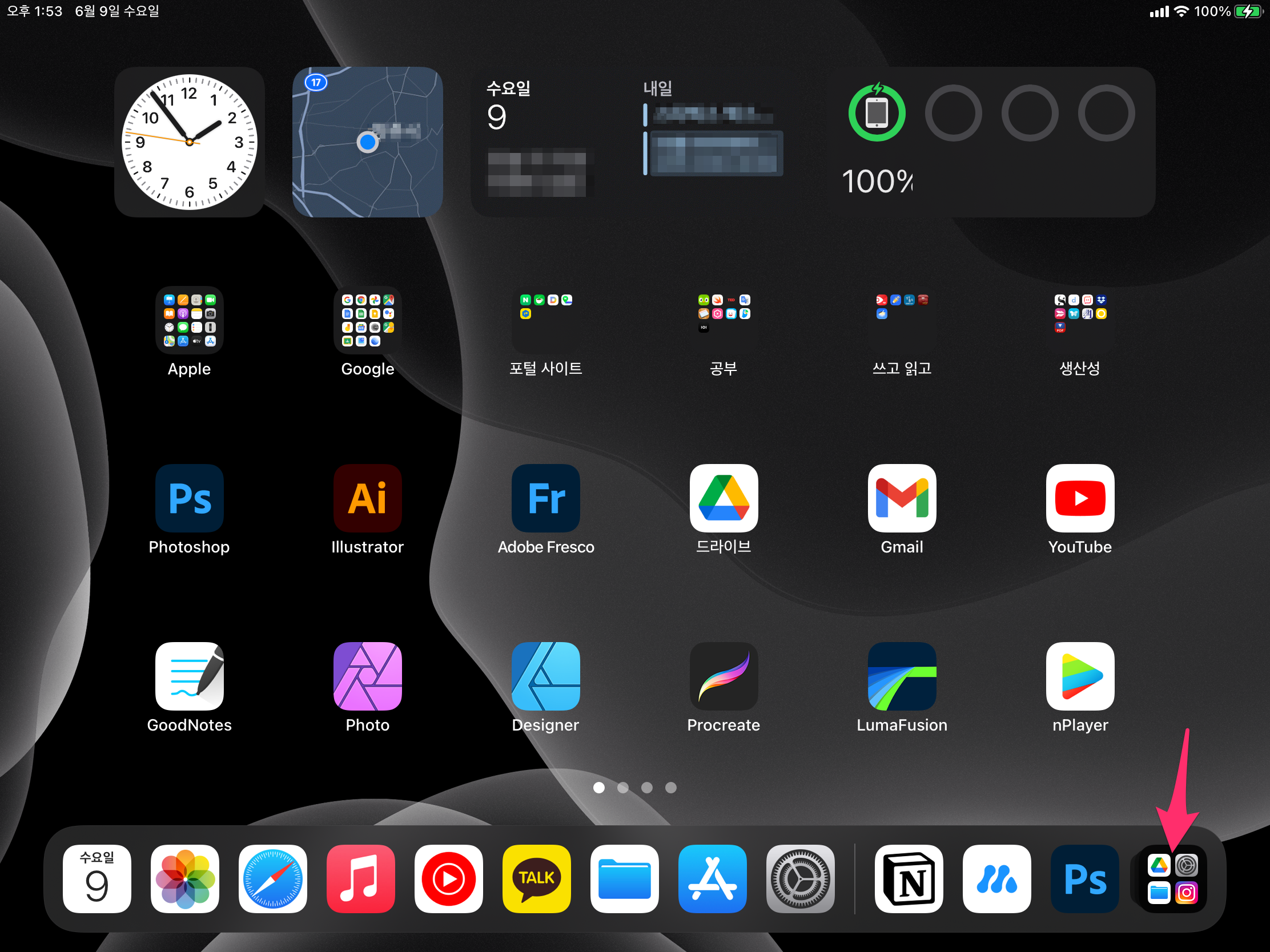Open Adobe Fresco app
This screenshot has height=952, width=1270.
545,498
